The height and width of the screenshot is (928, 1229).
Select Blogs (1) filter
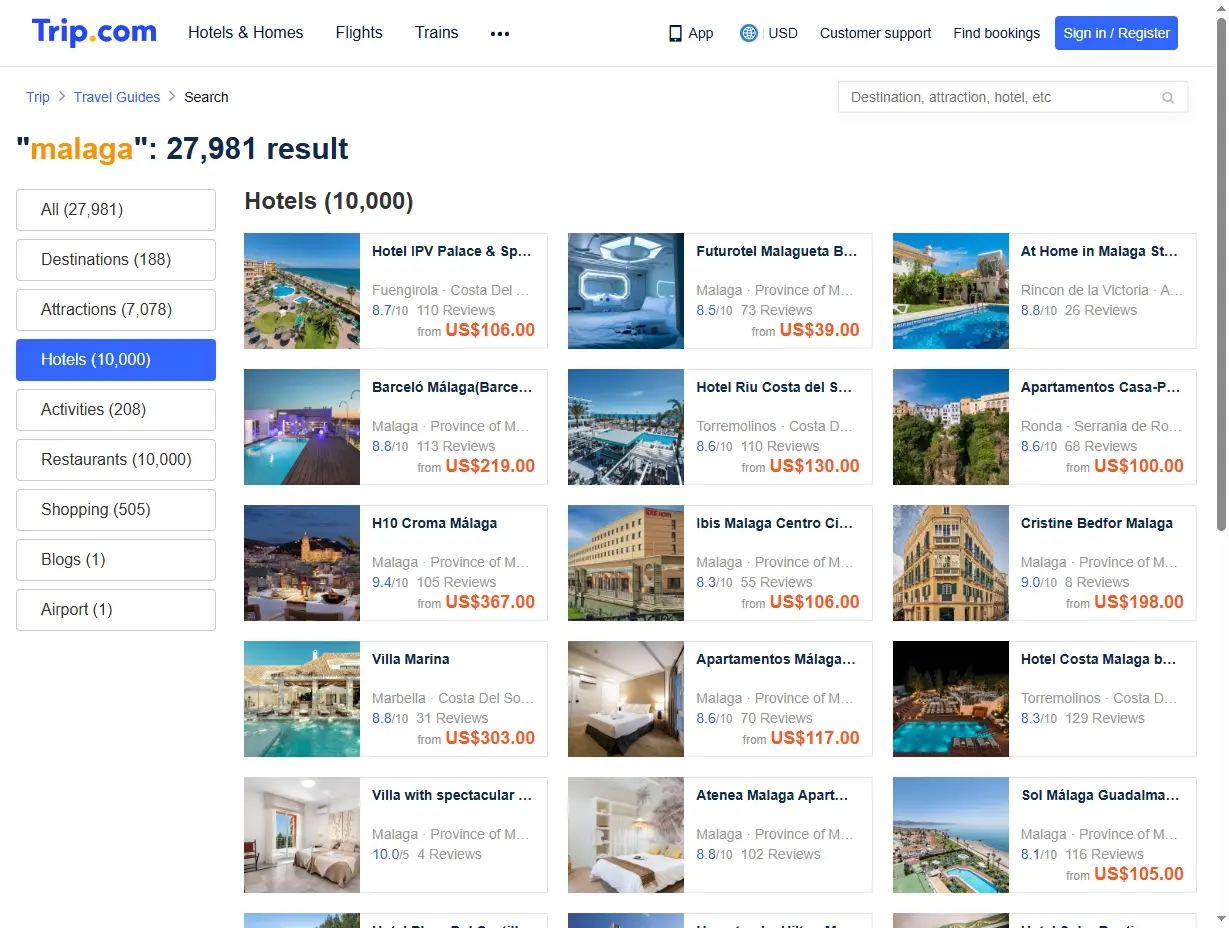coord(116,560)
